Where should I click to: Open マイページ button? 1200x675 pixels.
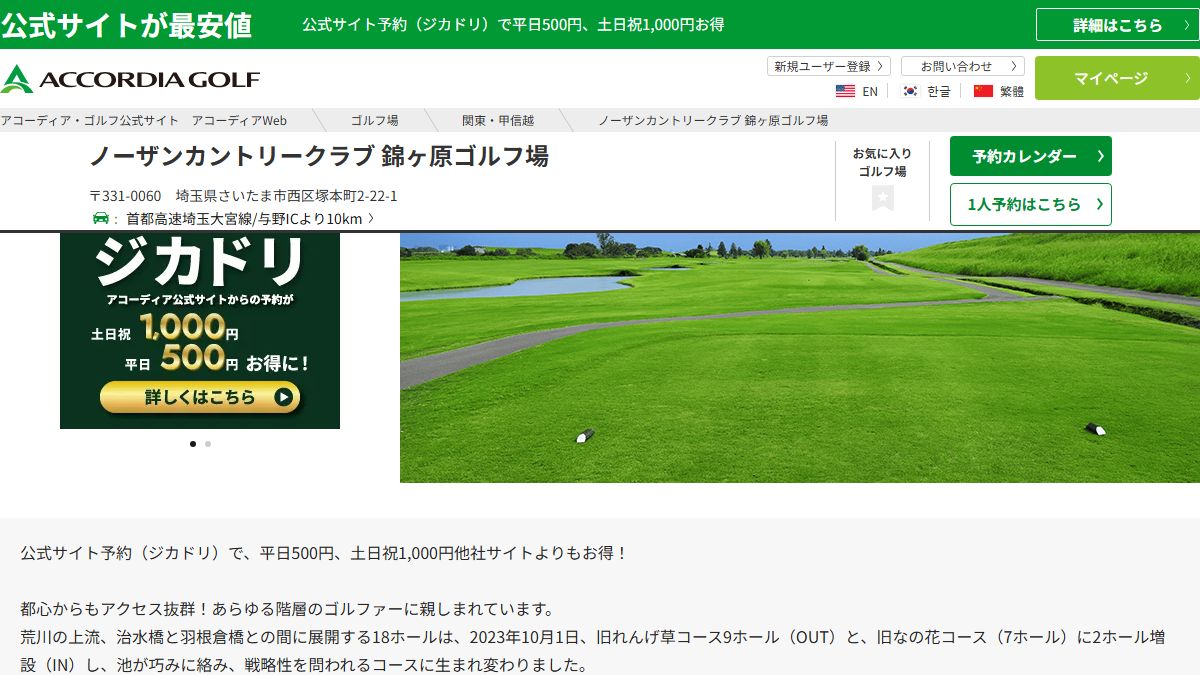(1117, 78)
